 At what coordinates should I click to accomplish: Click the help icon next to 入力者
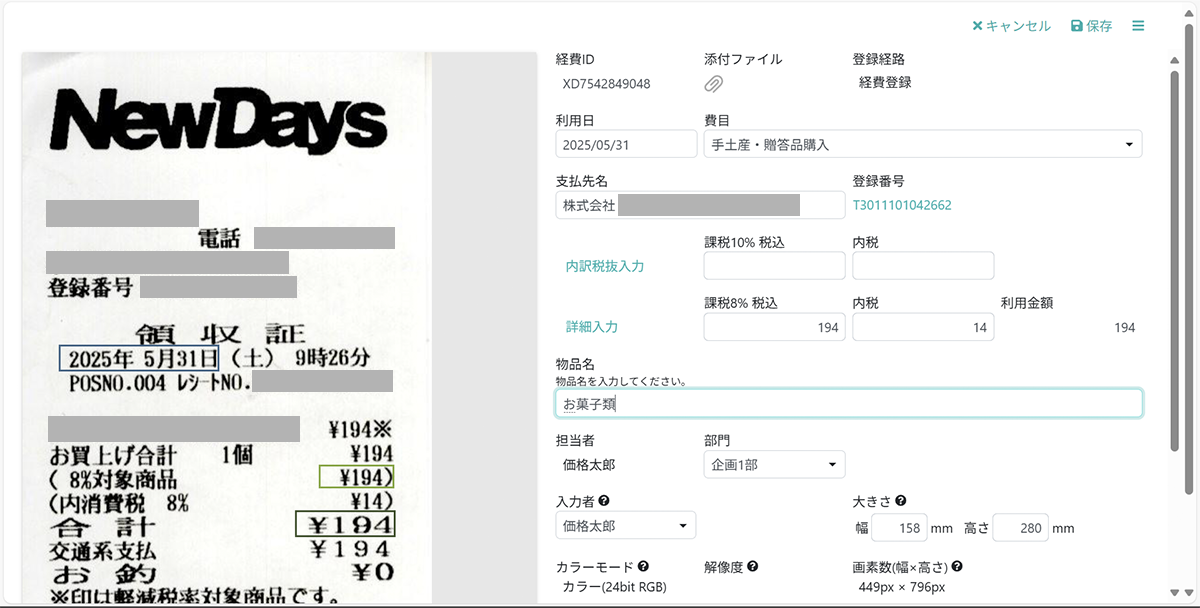pos(604,501)
